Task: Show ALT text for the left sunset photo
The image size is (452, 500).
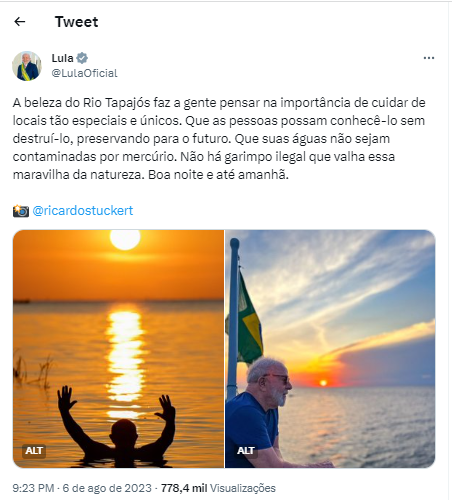Action: click(34, 451)
